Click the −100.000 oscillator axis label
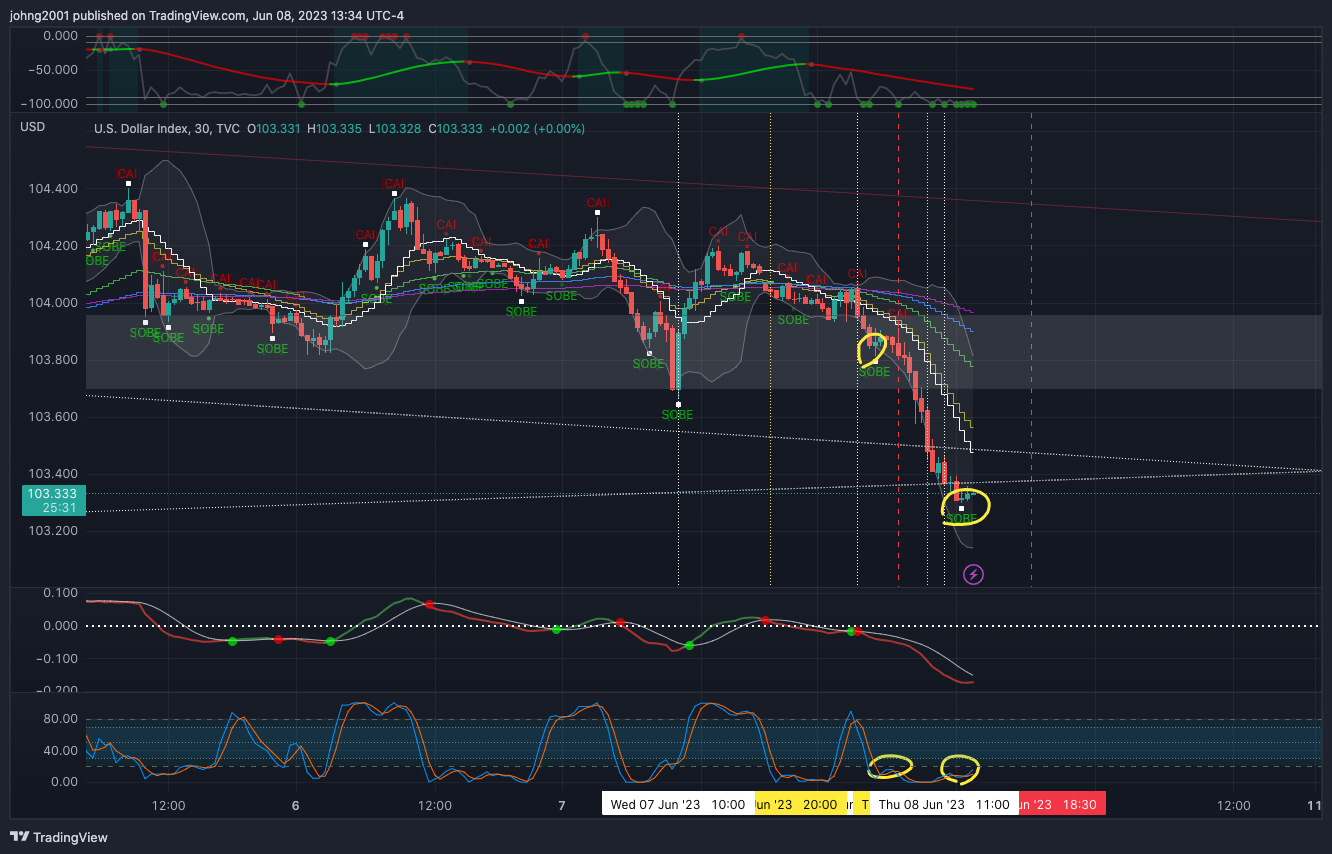 click(x=49, y=104)
